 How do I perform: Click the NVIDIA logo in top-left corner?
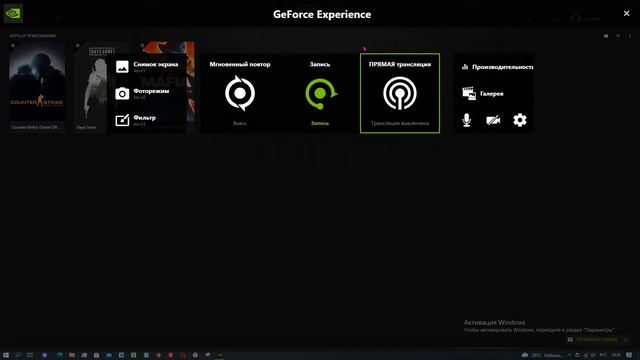(13, 13)
